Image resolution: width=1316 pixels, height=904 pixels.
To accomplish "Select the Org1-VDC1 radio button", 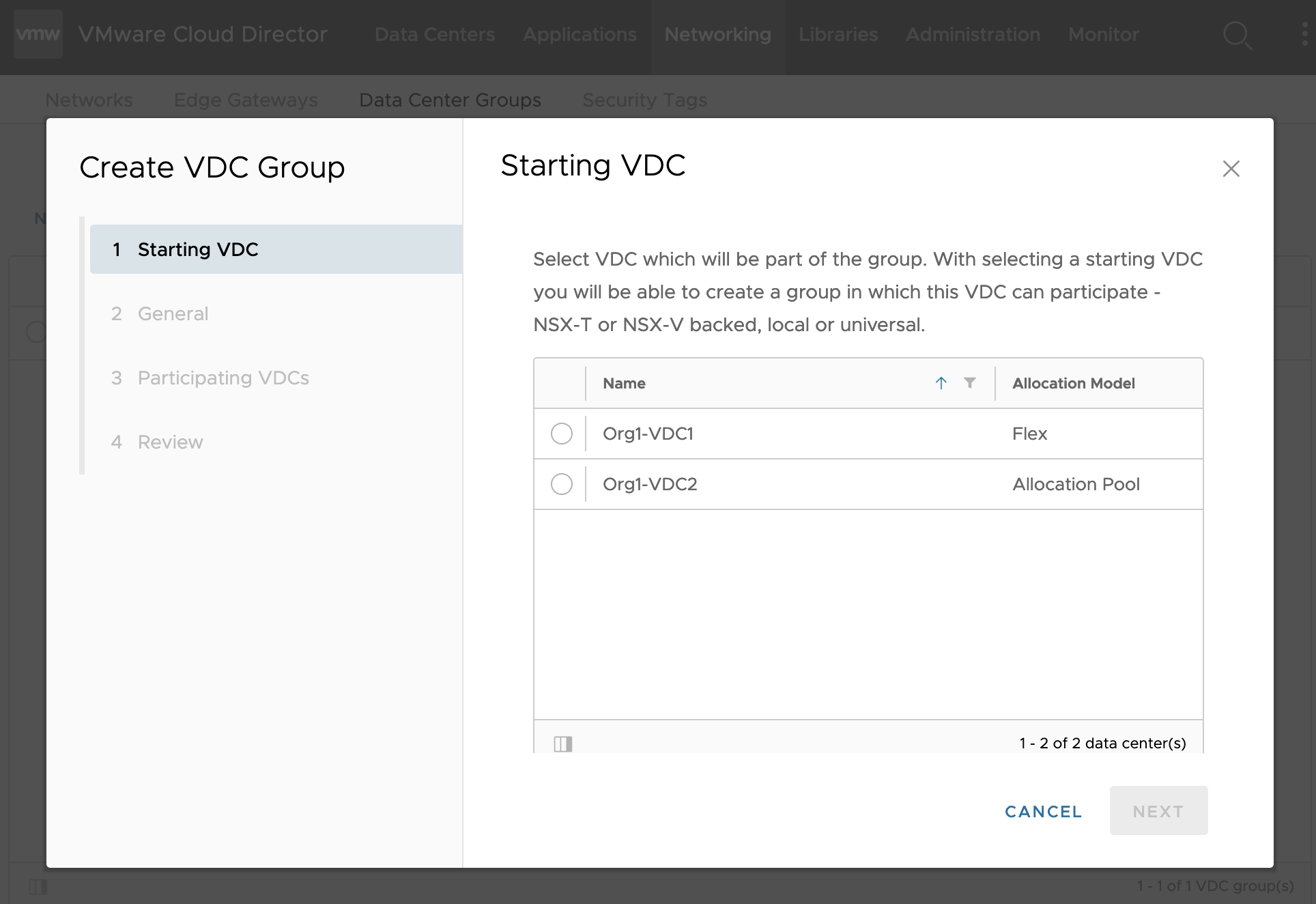I will click(x=561, y=434).
